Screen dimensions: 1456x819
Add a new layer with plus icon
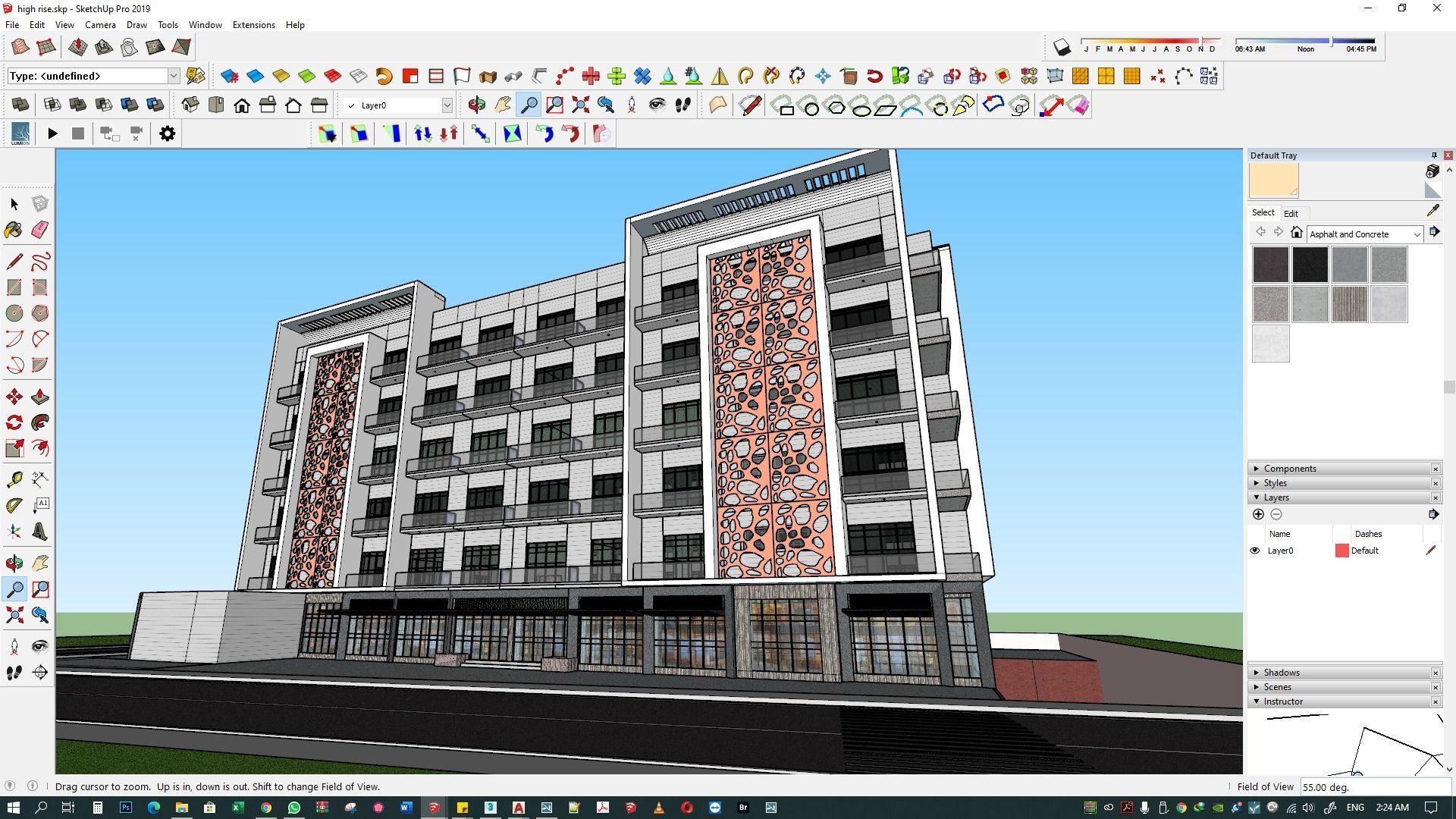point(1258,514)
